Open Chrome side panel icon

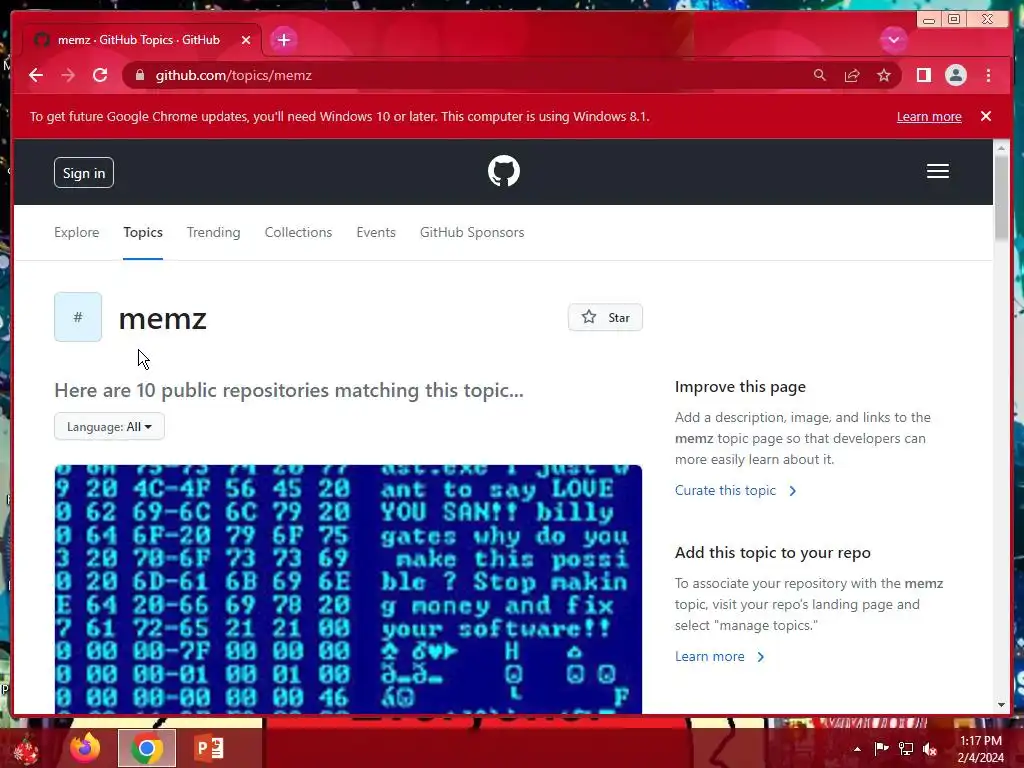[x=923, y=75]
